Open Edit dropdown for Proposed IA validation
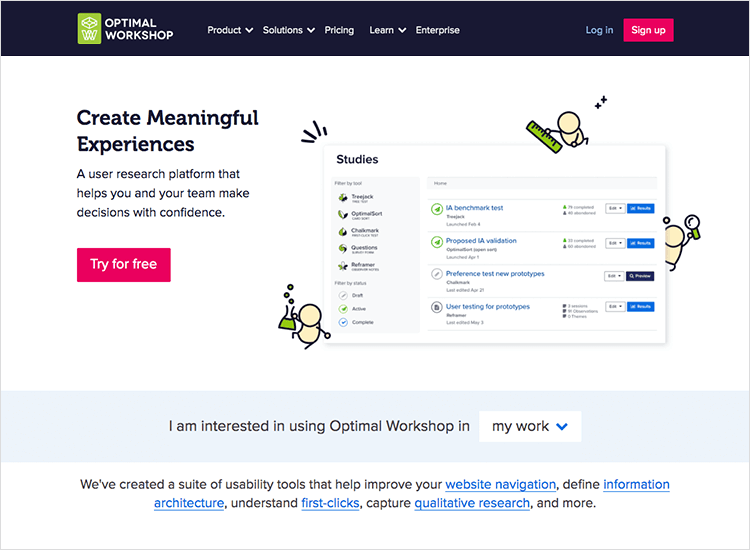The height and width of the screenshot is (550, 750). click(615, 243)
